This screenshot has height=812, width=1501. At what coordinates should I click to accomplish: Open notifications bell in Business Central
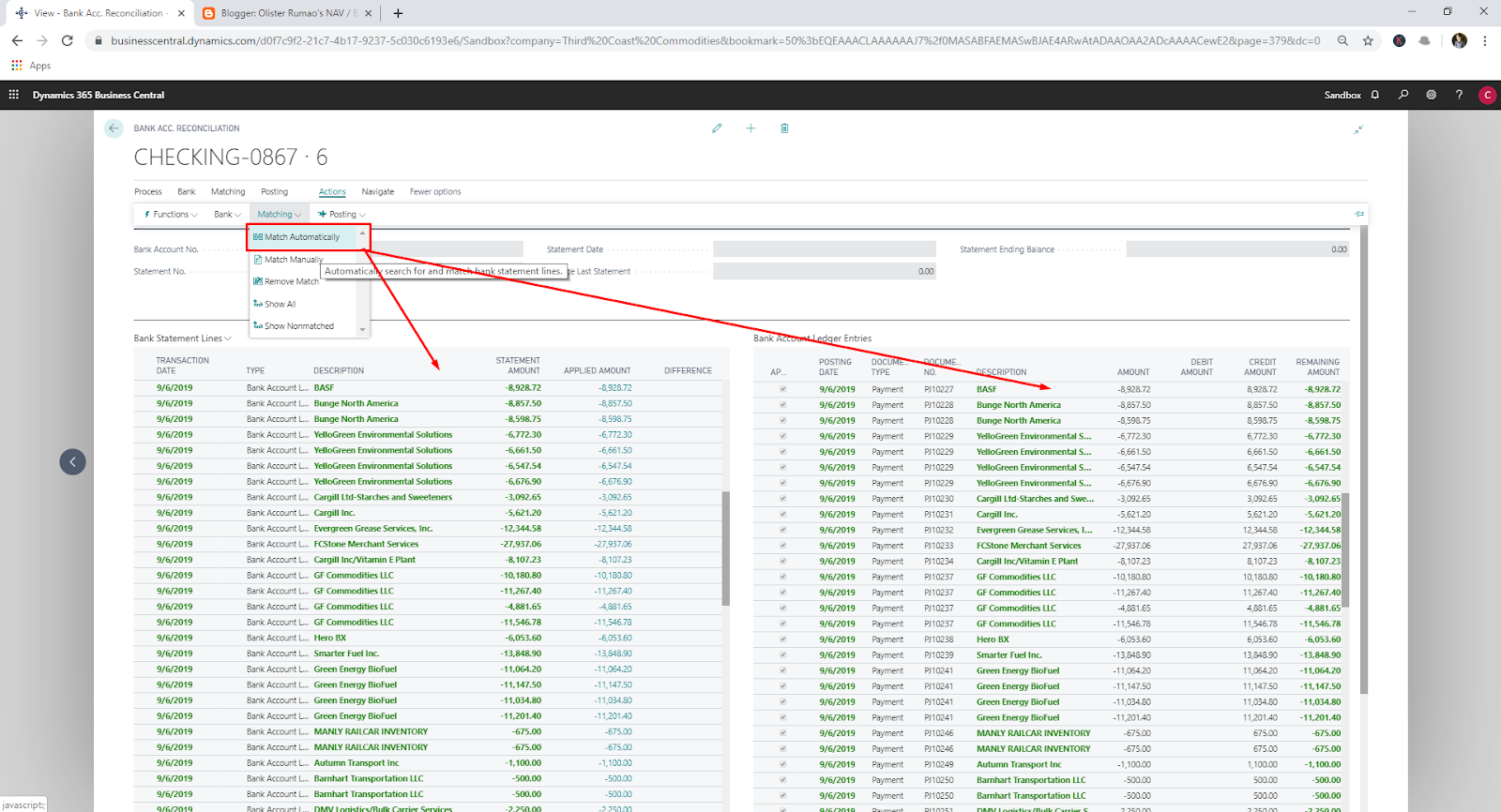[x=1375, y=95]
